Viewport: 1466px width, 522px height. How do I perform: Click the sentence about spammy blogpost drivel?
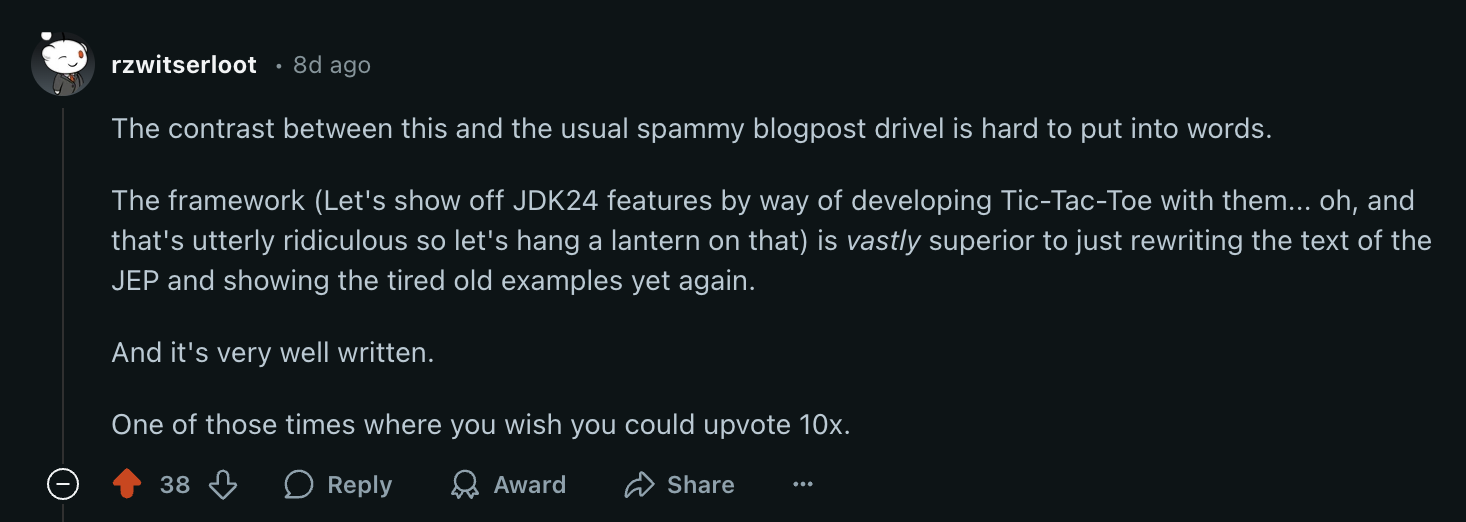click(x=692, y=129)
